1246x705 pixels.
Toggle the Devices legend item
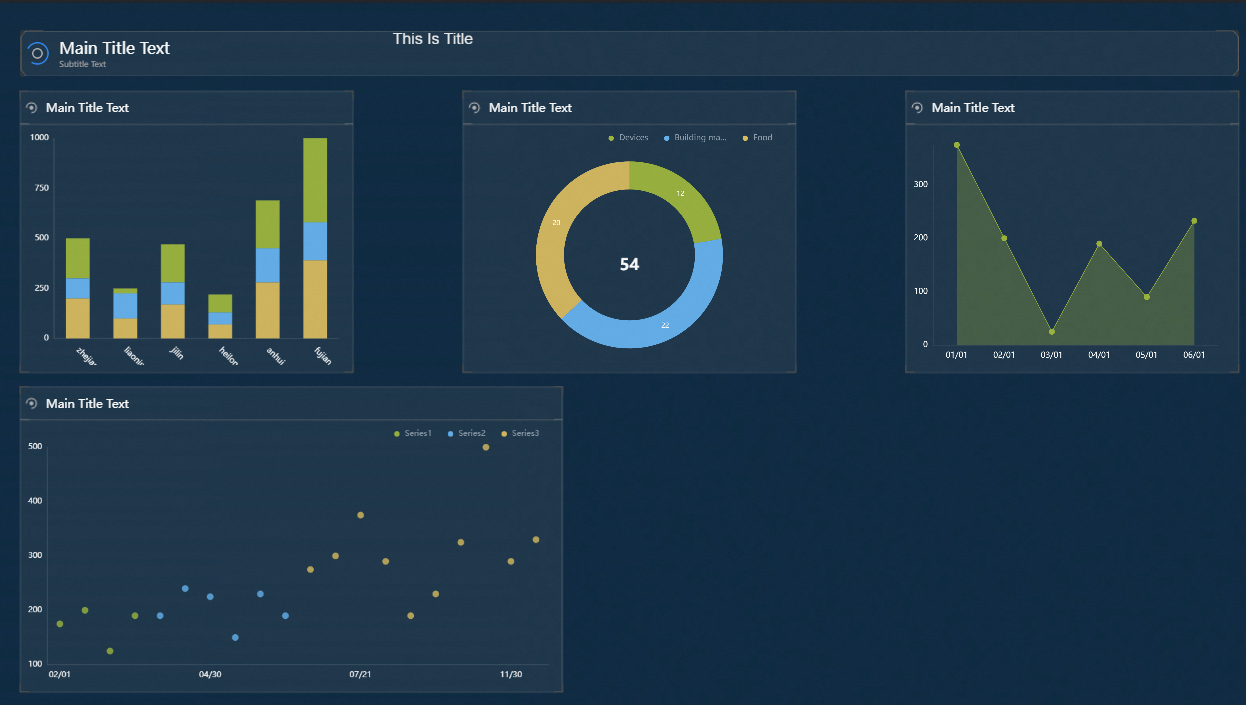coord(629,138)
